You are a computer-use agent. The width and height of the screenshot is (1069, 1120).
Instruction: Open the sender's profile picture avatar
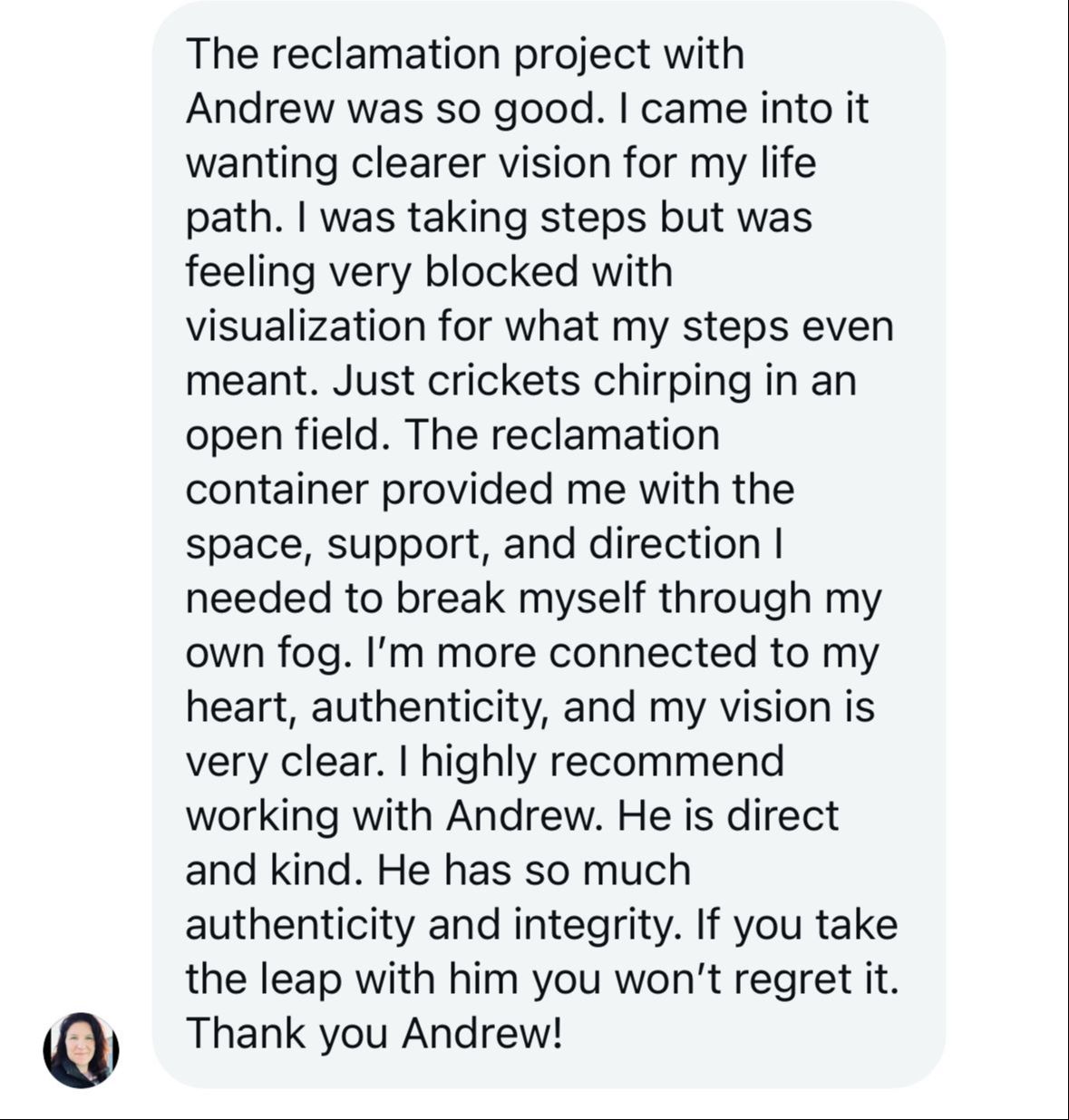coord(81,1050)
